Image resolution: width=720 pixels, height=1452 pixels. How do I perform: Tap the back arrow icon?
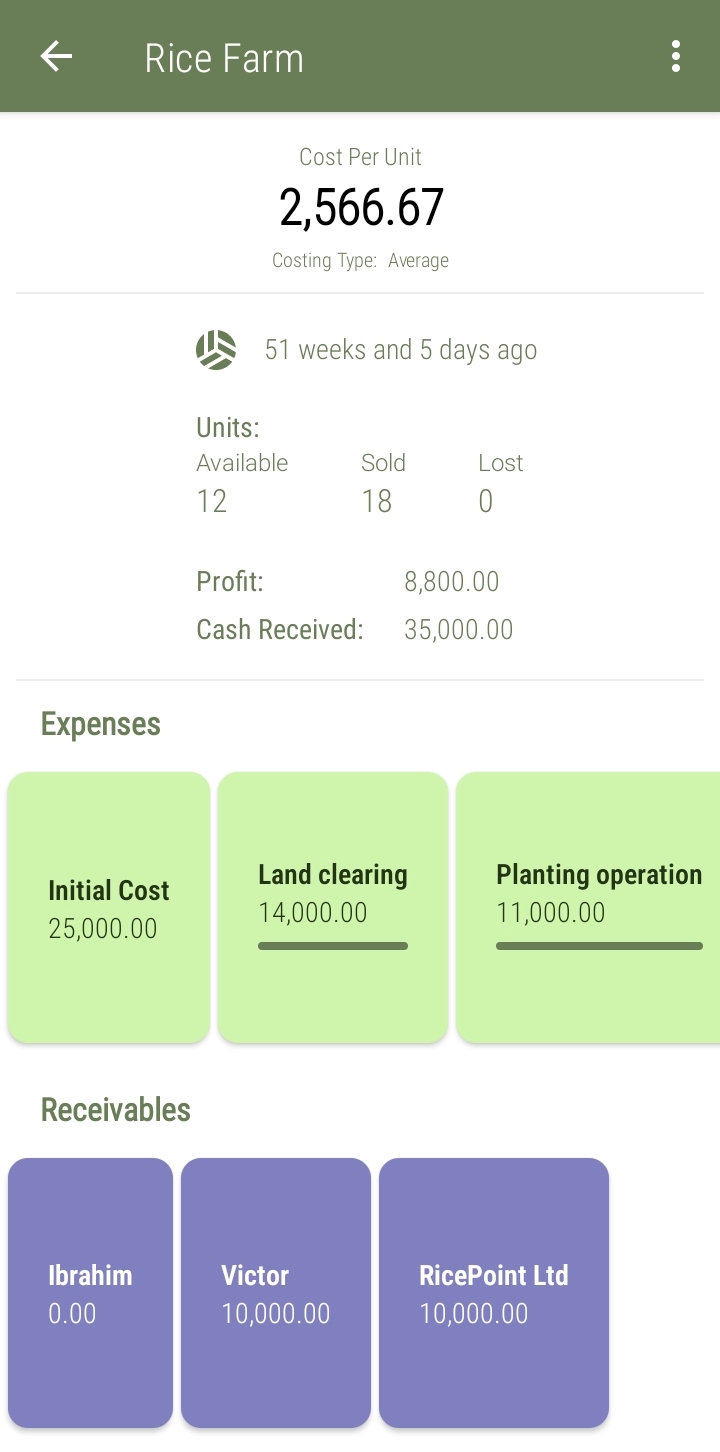pyautogui.click(x=56, y=57)
